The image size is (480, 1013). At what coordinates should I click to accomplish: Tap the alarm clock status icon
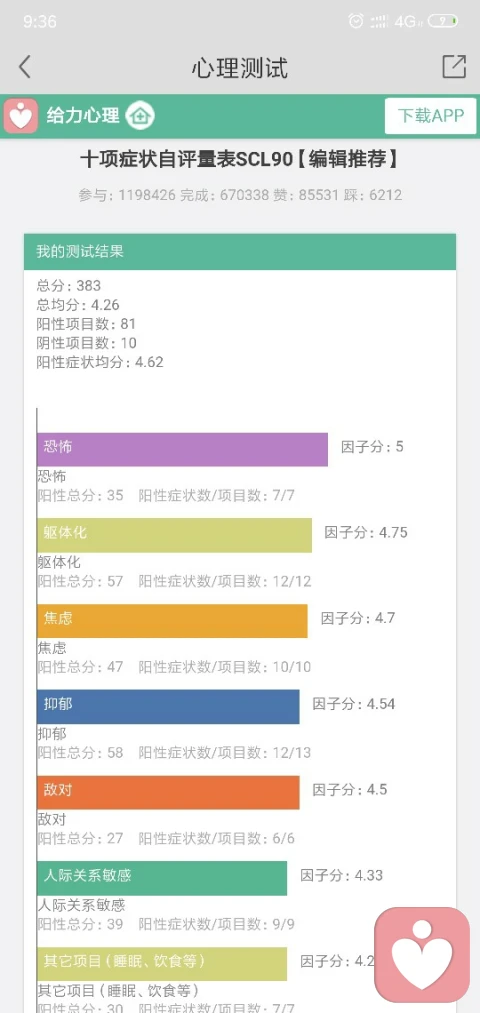(x=355, y=21)
